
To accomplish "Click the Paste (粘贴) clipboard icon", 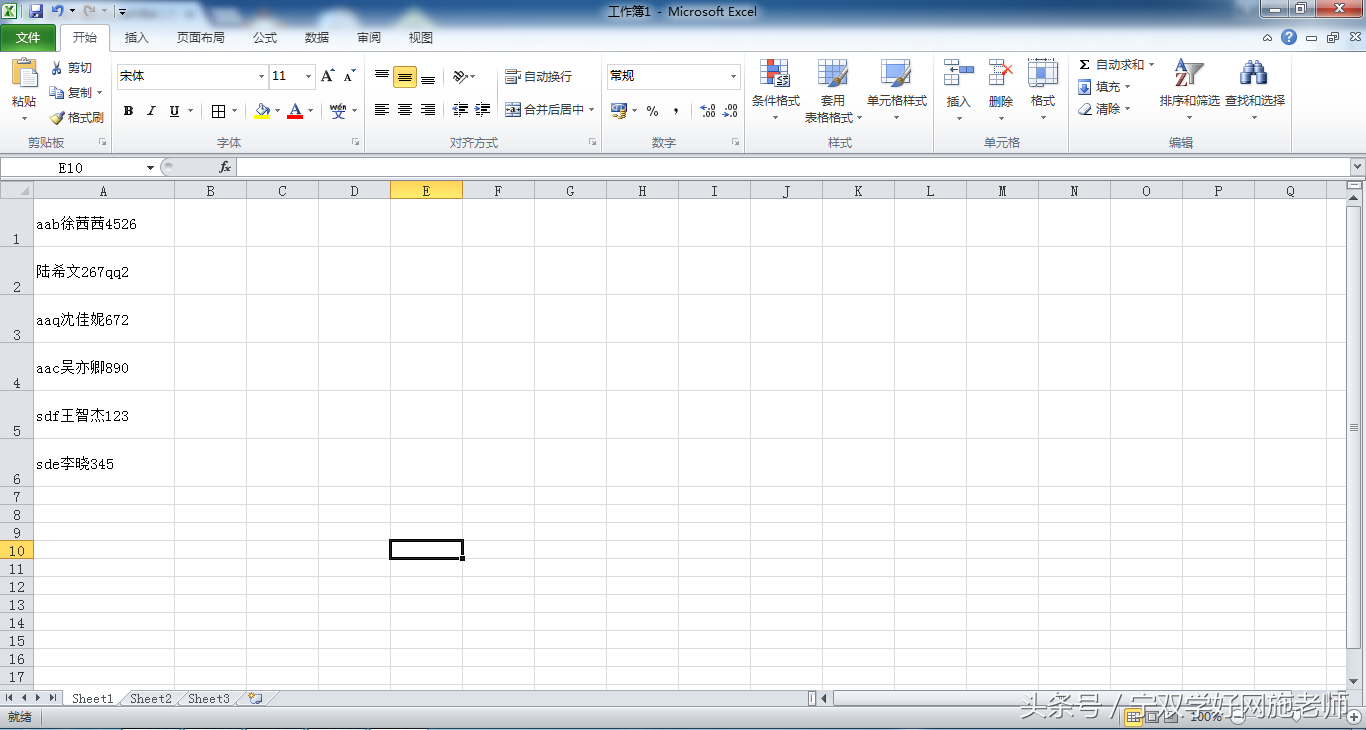I will coord(24,75).
